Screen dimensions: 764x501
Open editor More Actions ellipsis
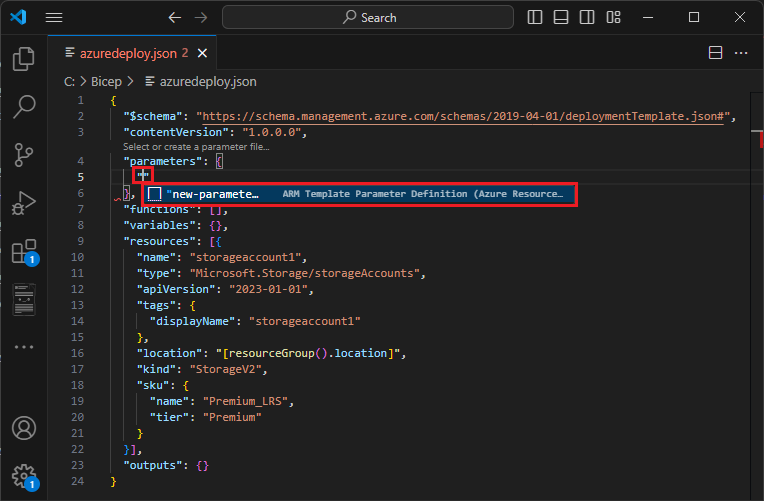coord(741,53)
